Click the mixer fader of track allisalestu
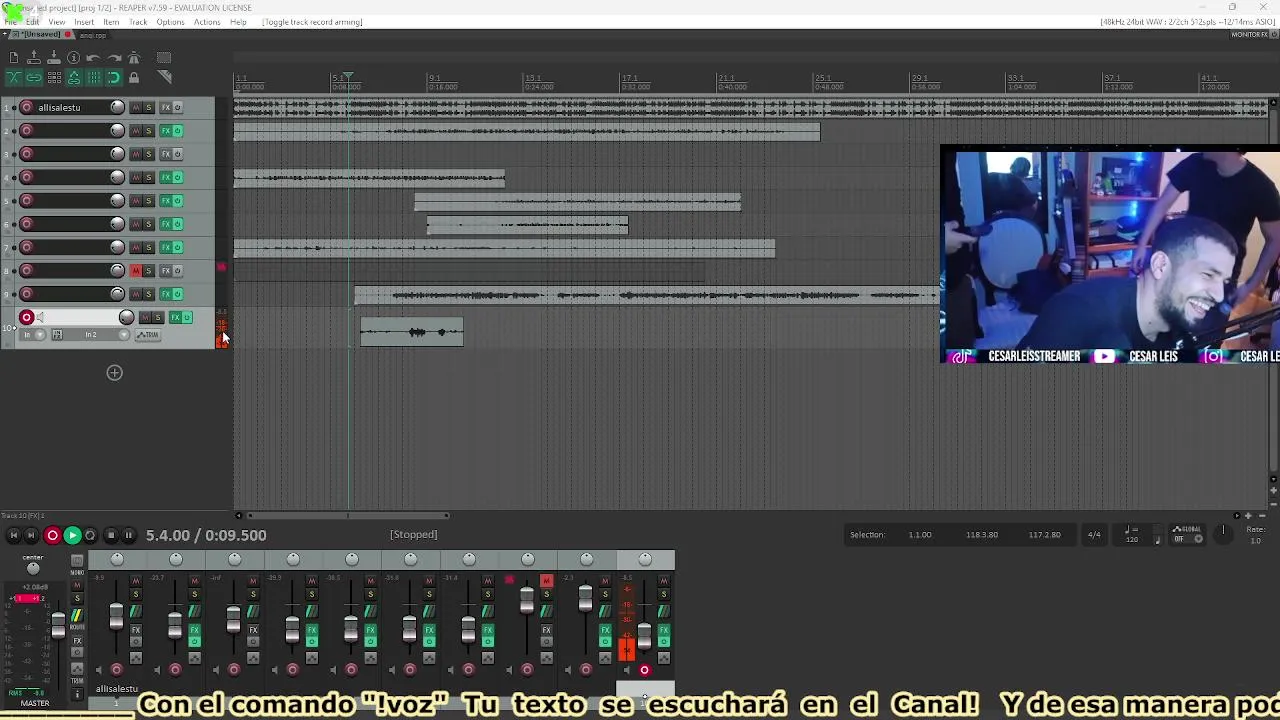The height and width of the screenshot is (720, 1280). pyautogui.click(x=116, y=615)
